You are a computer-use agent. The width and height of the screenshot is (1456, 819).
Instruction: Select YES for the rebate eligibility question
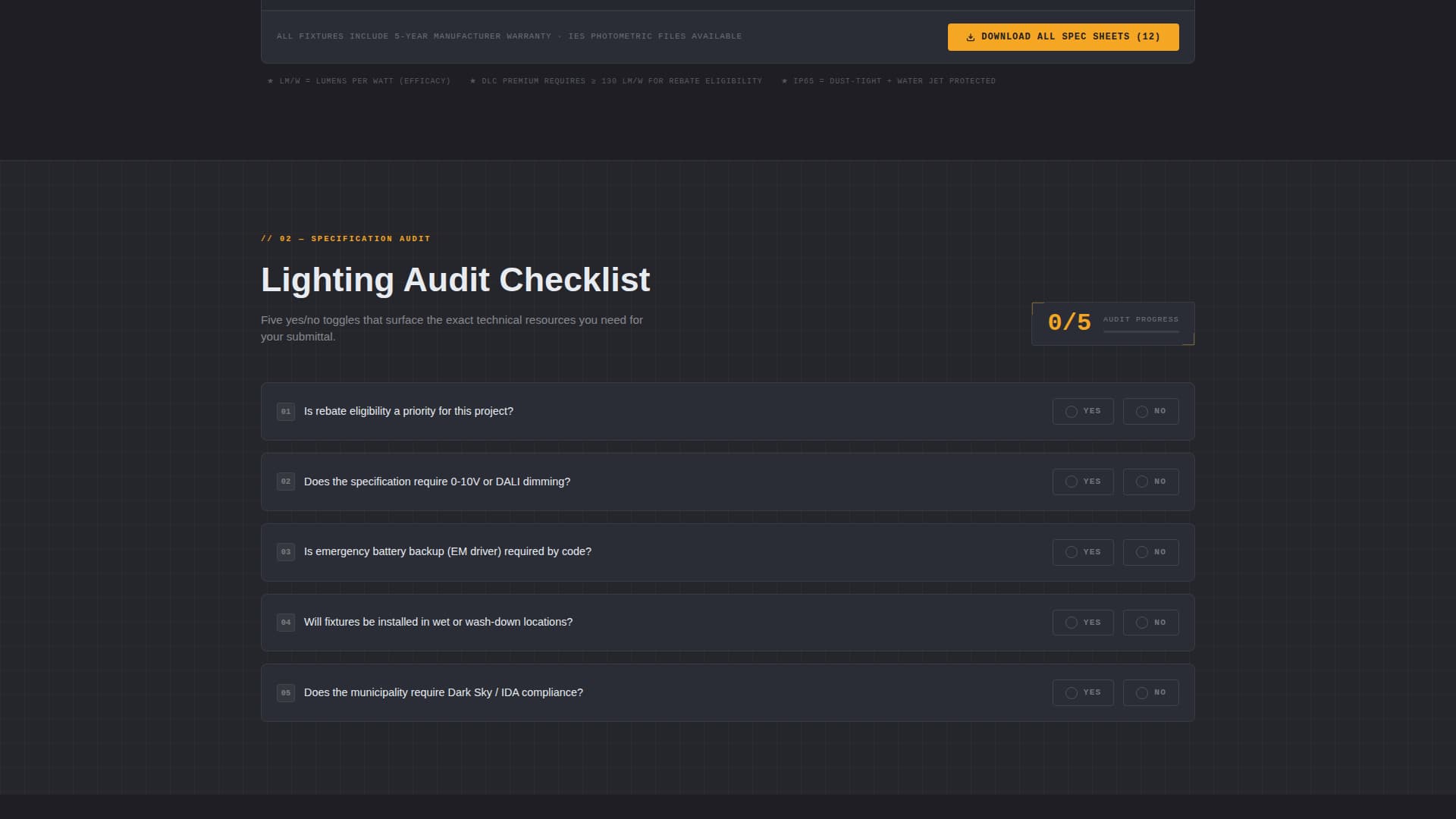click(x=1083, y=411)
